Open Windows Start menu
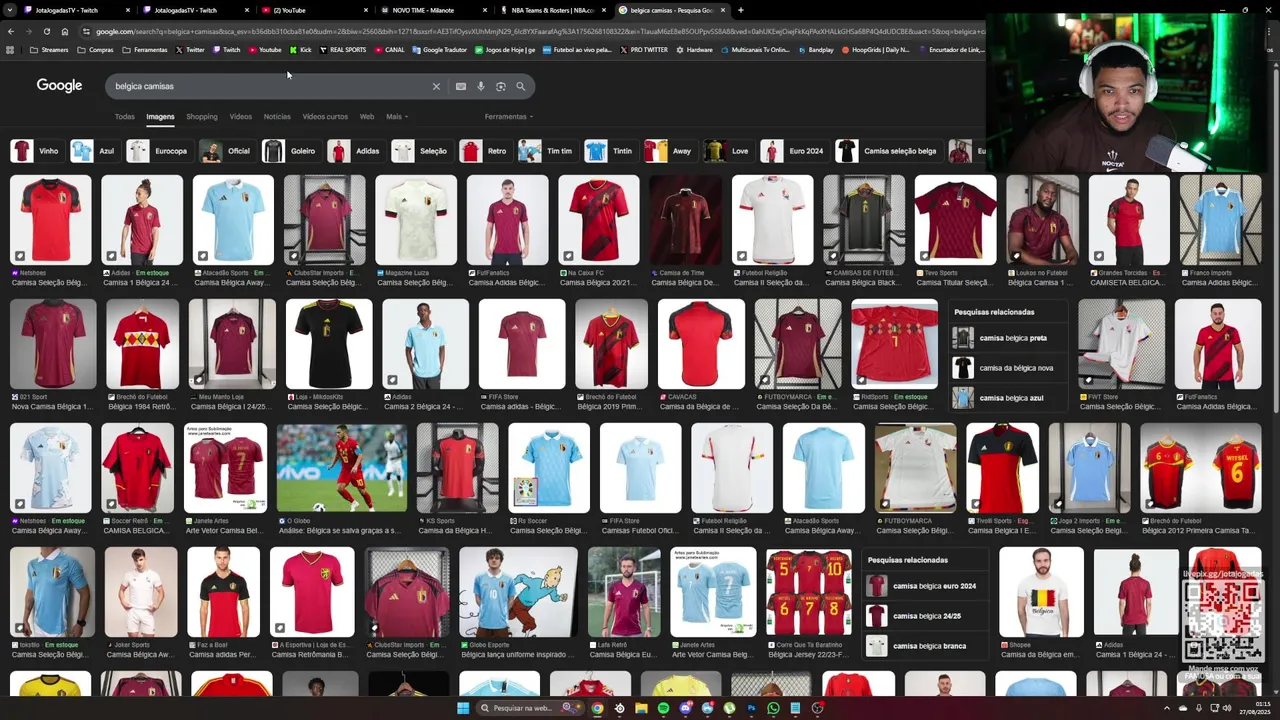Screen dimensions: 1280x720 [463, 708]
